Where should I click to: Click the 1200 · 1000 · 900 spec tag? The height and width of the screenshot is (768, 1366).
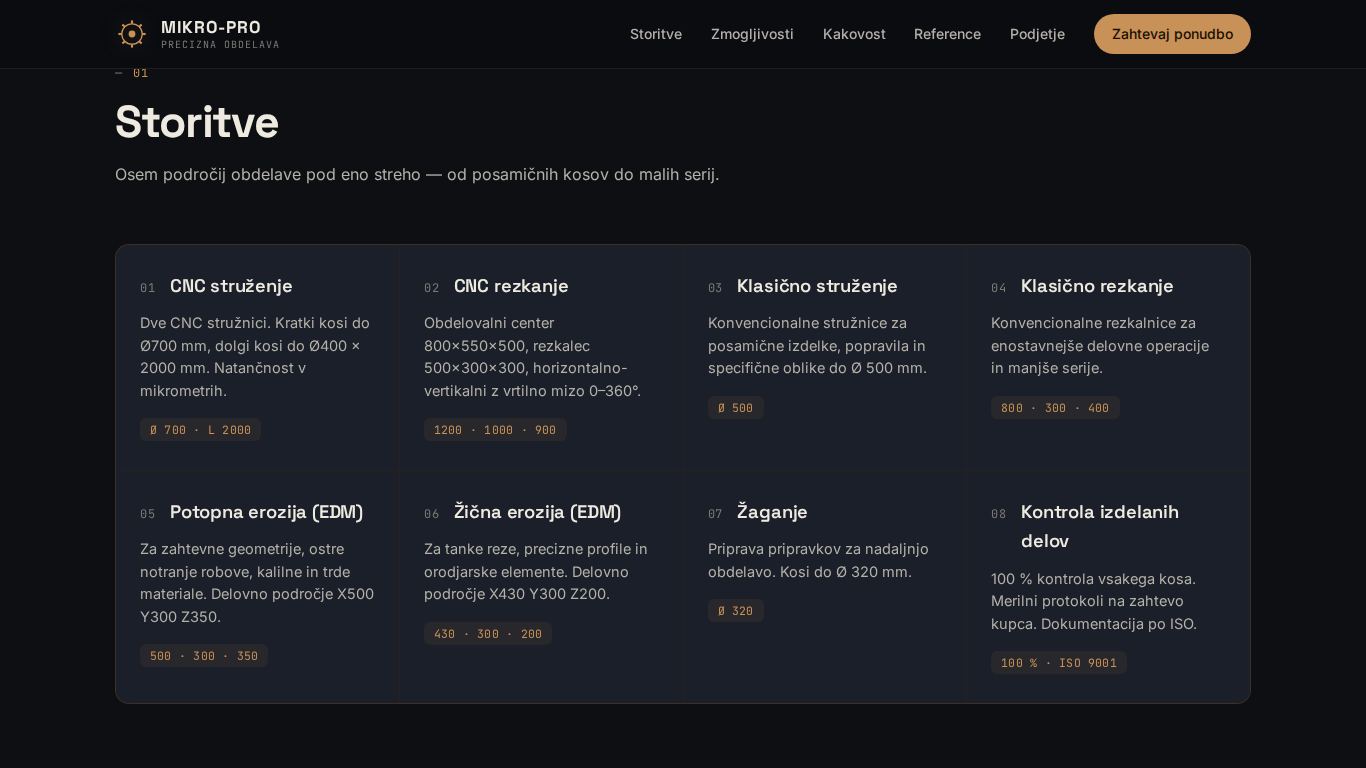[495, 430]
